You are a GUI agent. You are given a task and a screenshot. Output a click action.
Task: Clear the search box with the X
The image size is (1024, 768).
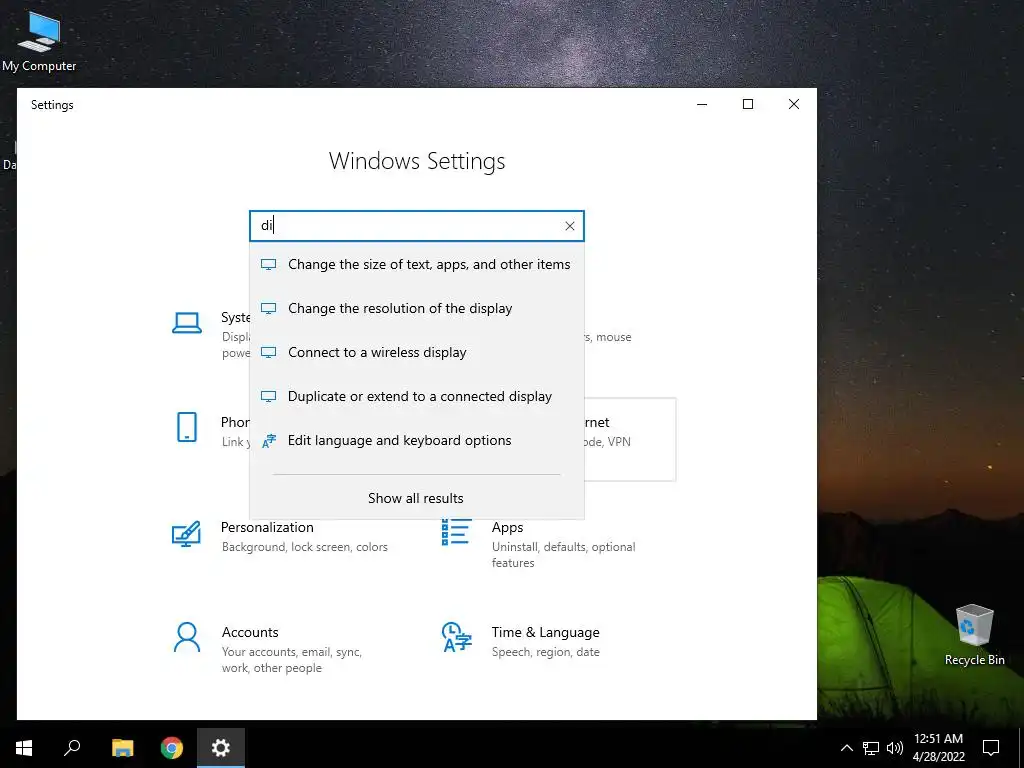tap(569, 226)
